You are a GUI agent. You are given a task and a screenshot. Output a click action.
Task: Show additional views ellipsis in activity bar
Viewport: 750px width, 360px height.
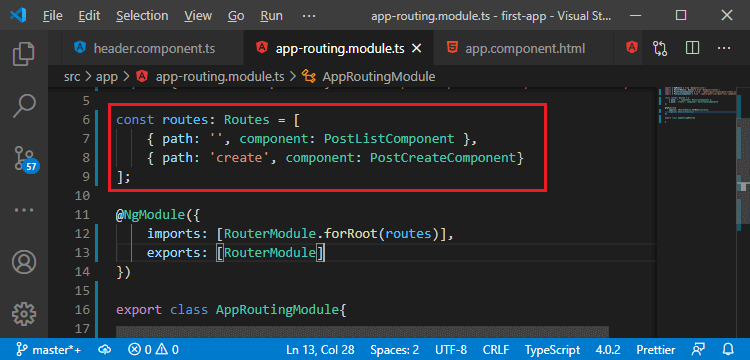tap(24, 210)
